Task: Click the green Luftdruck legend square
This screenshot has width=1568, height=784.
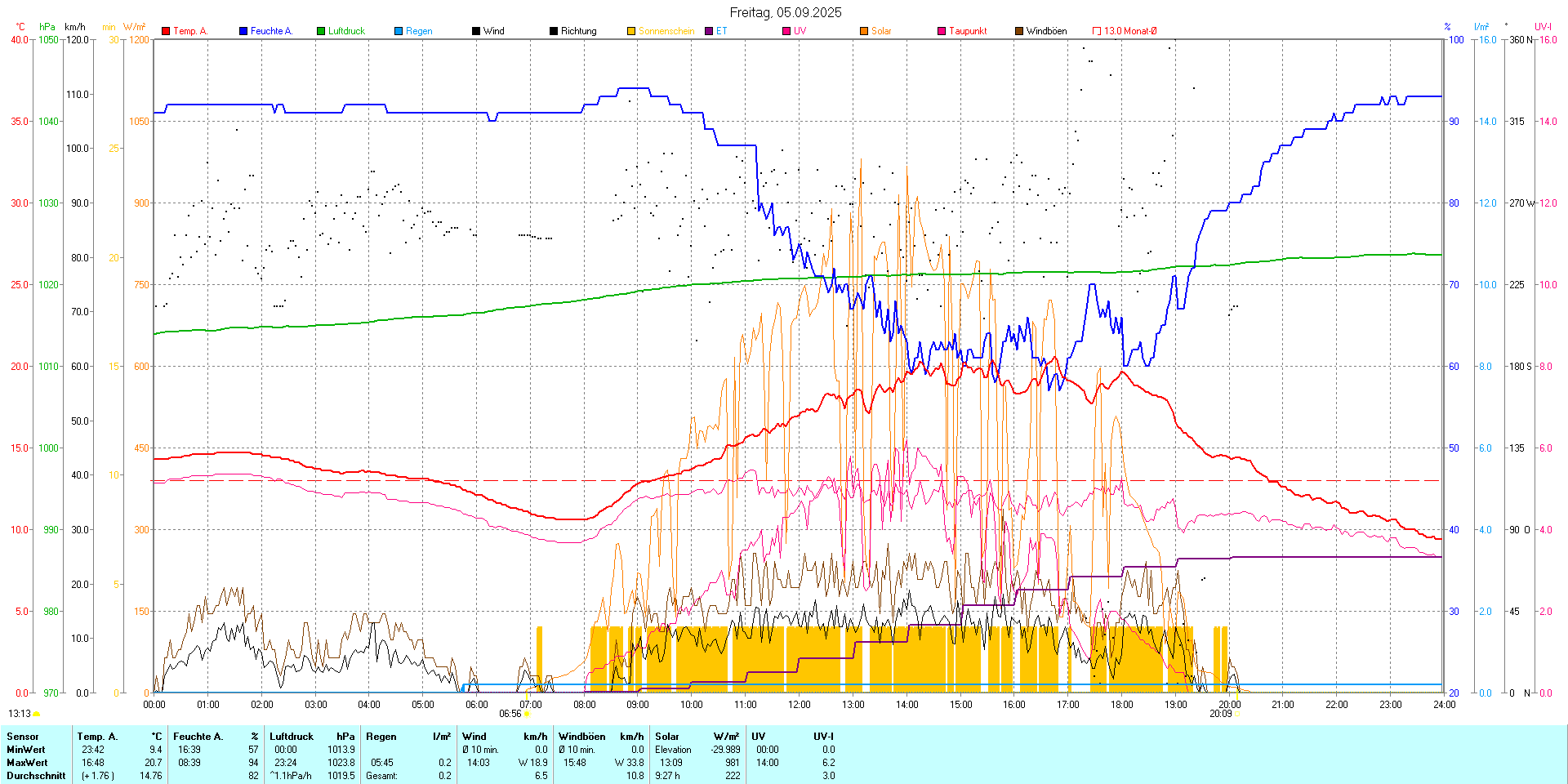Action: click(x=321, y=31)
